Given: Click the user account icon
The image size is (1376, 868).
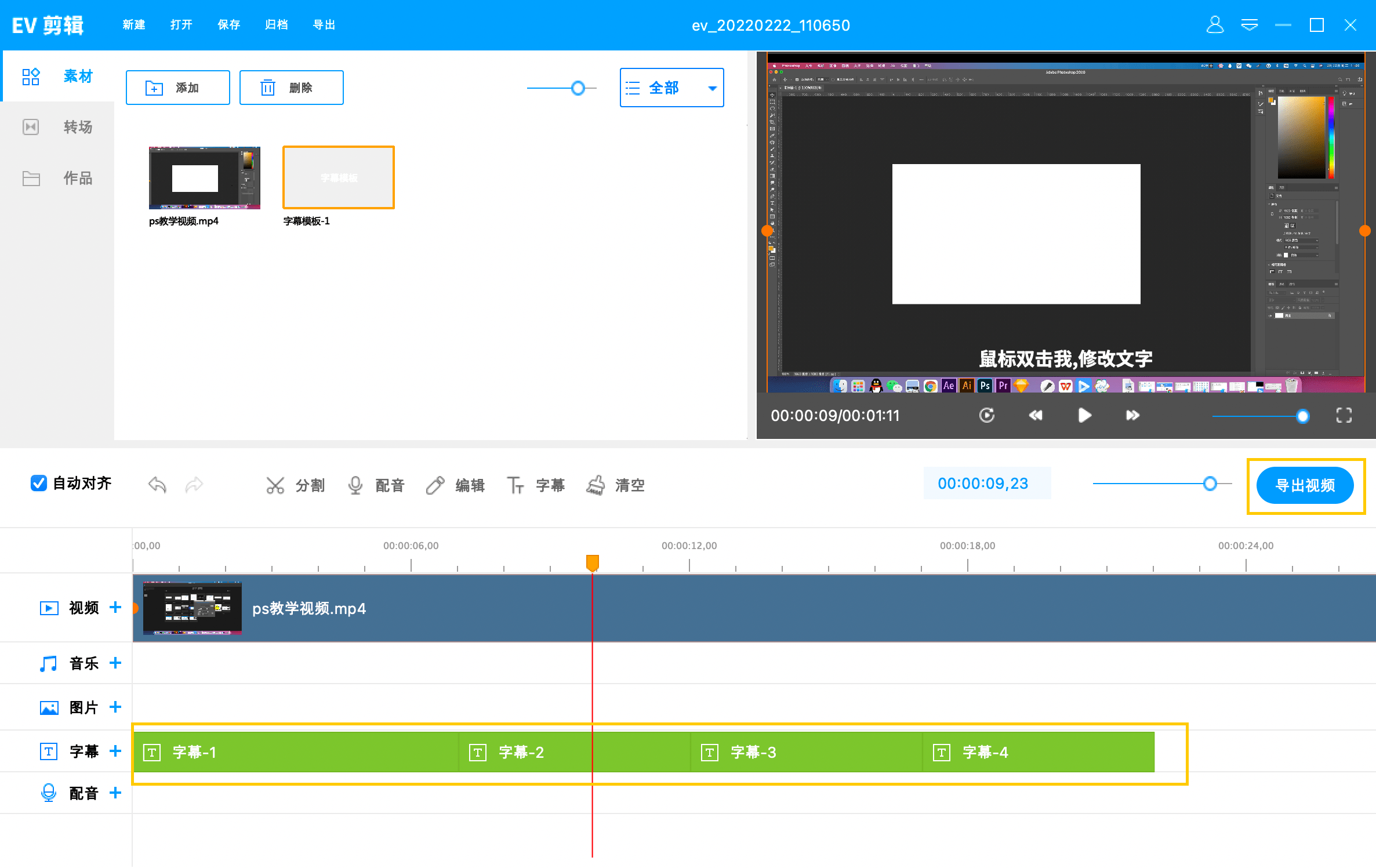Looking at the screenshot, I should click(x=1215, y=25).
